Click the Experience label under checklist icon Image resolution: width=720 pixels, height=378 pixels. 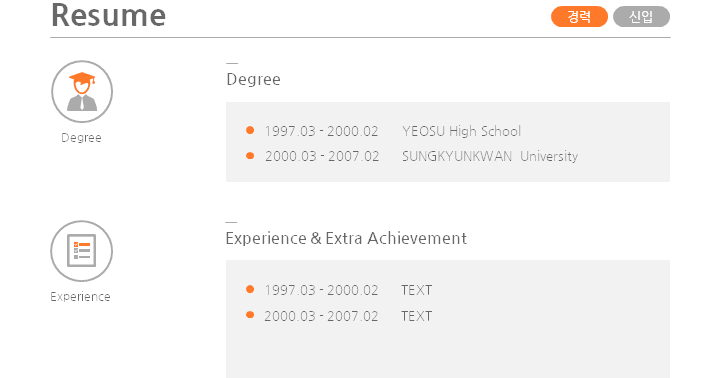tap(80, 297)
